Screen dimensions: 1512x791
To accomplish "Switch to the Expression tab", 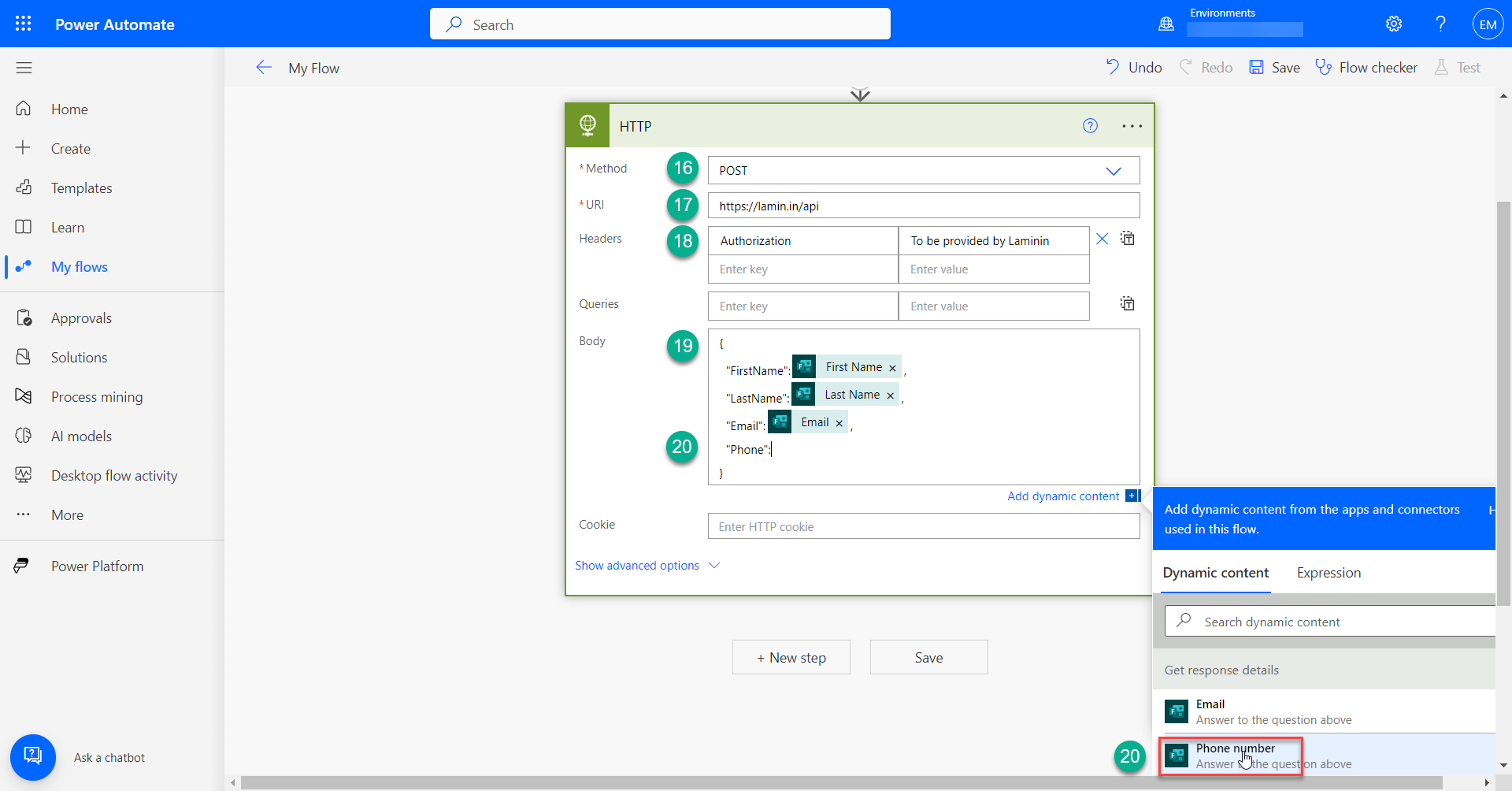I will (1329, 573).
